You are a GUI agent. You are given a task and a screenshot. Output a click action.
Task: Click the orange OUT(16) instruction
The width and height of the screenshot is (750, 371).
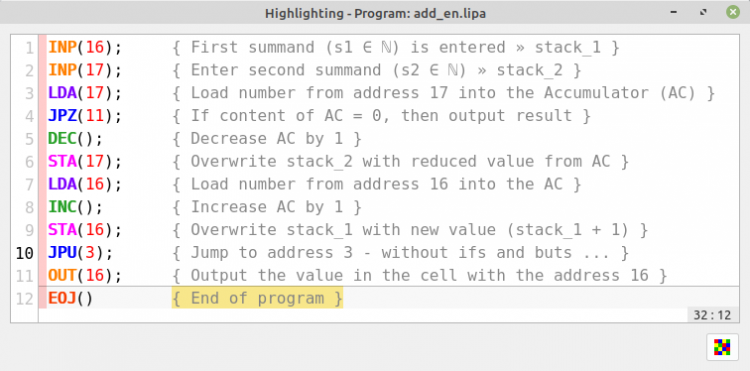pyautogui.click(x=85, y=275)
